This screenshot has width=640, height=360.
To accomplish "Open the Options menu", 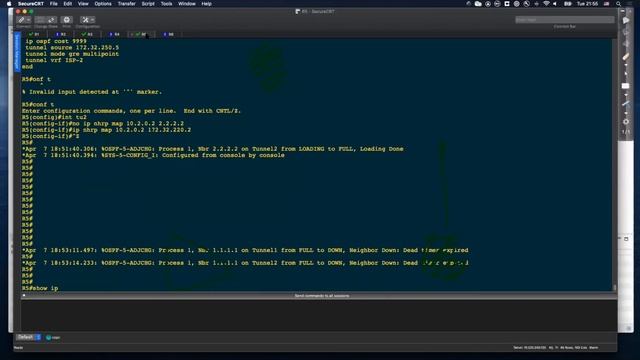I will 103,4.
